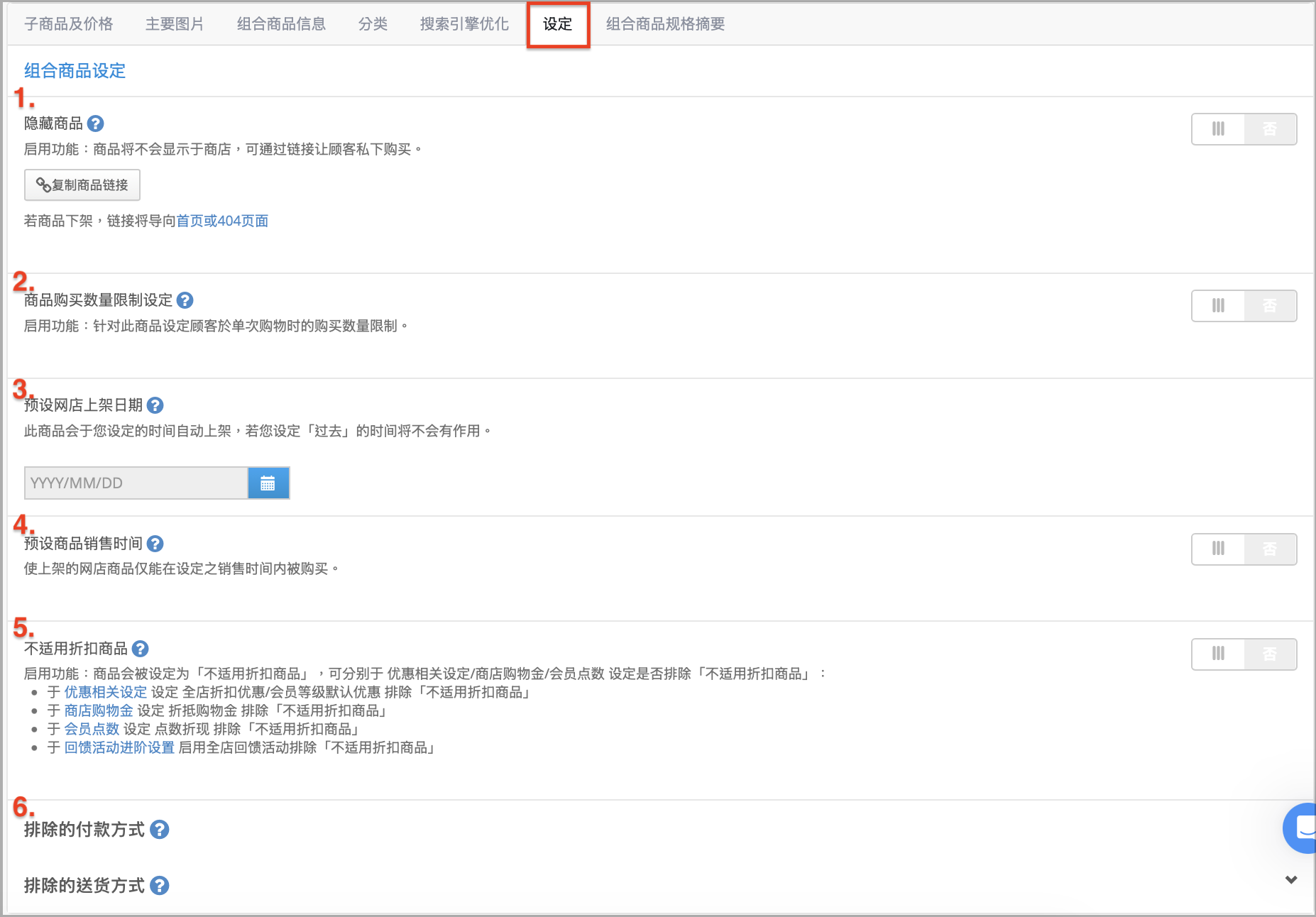The height and width of the screenshot is (917, 1316).
Task: Click help icon beside 商品购买数量限制设定
Action: pyautogui.click(x=185, y=300)
